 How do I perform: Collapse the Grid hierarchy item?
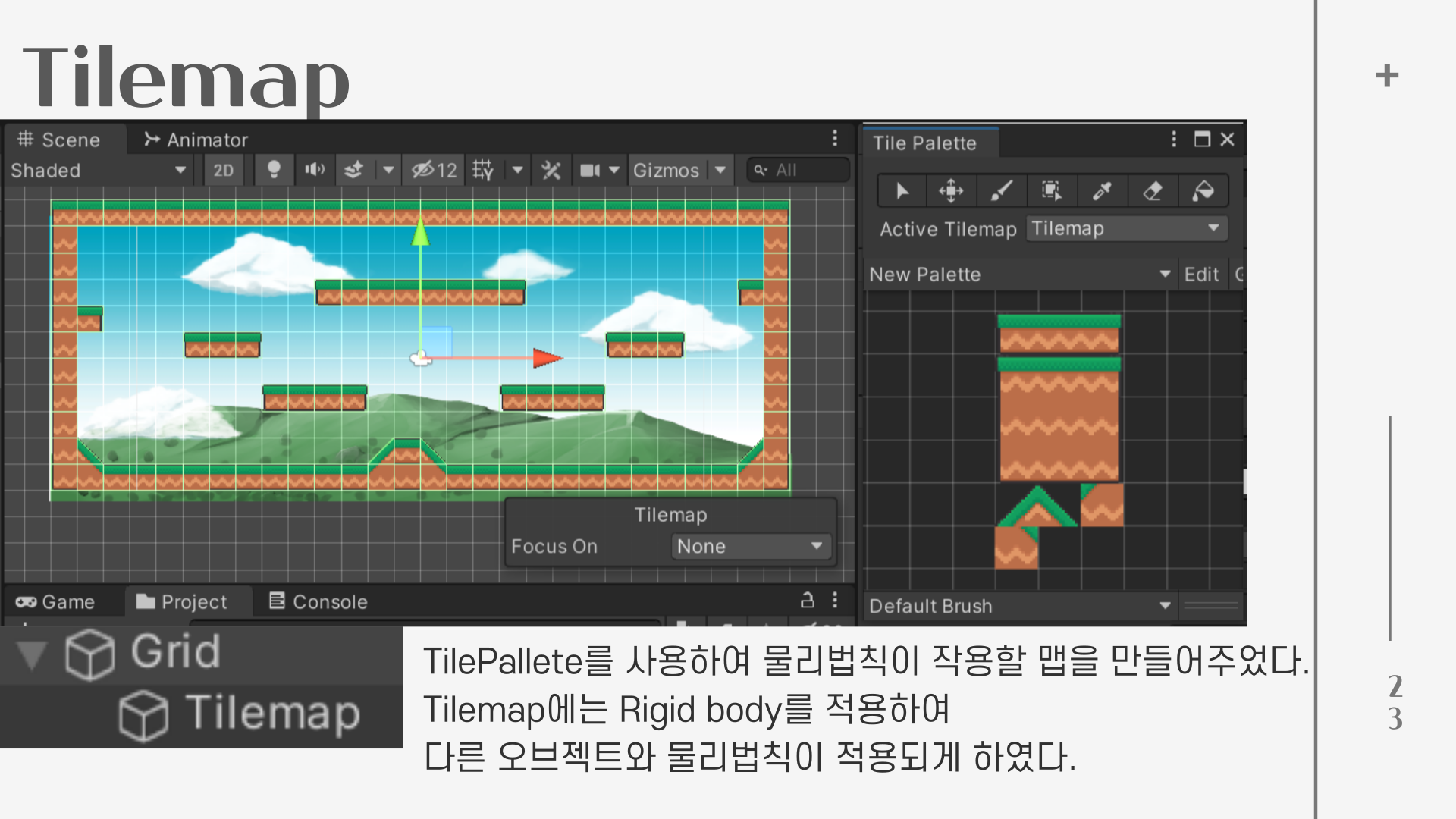(32, 654)
